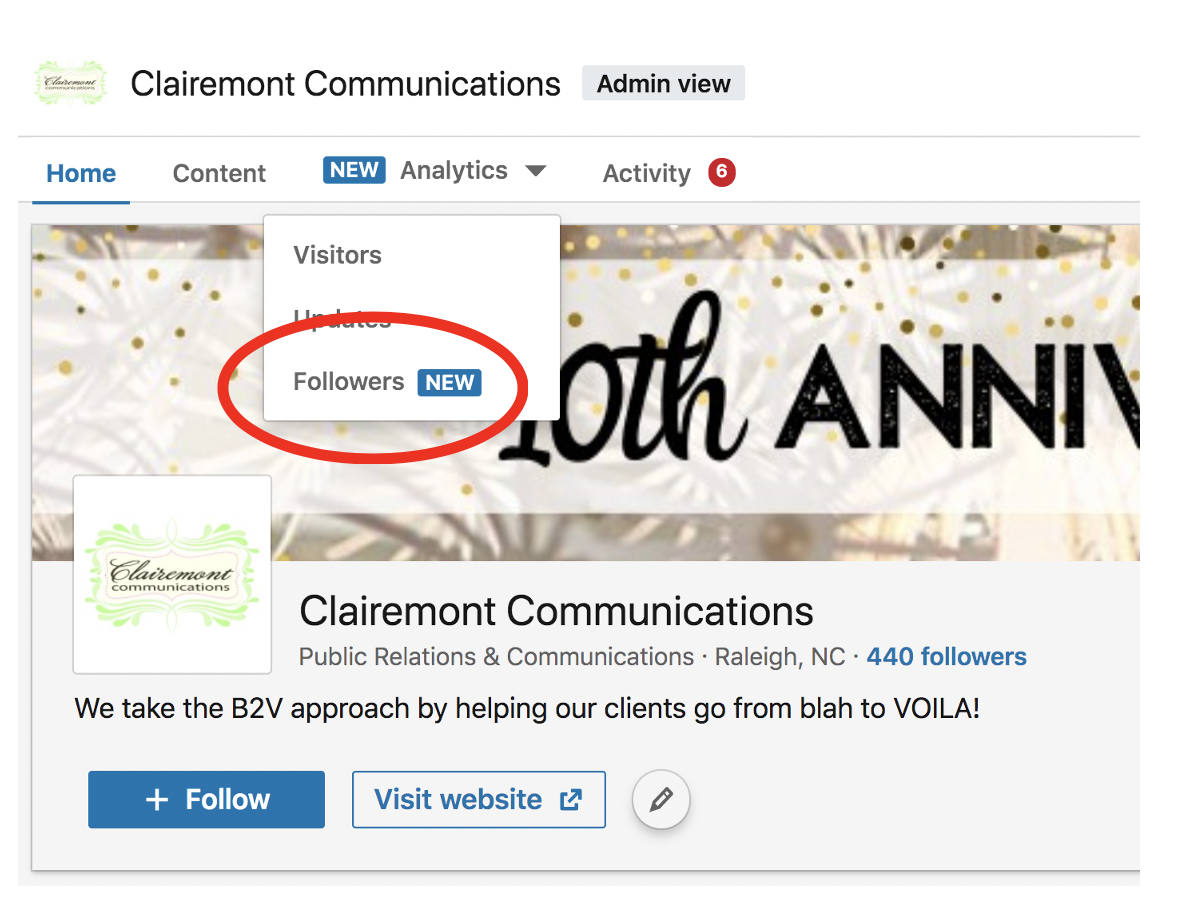
Task: Click the external link icon in Visit website
Action: (571, 799)
